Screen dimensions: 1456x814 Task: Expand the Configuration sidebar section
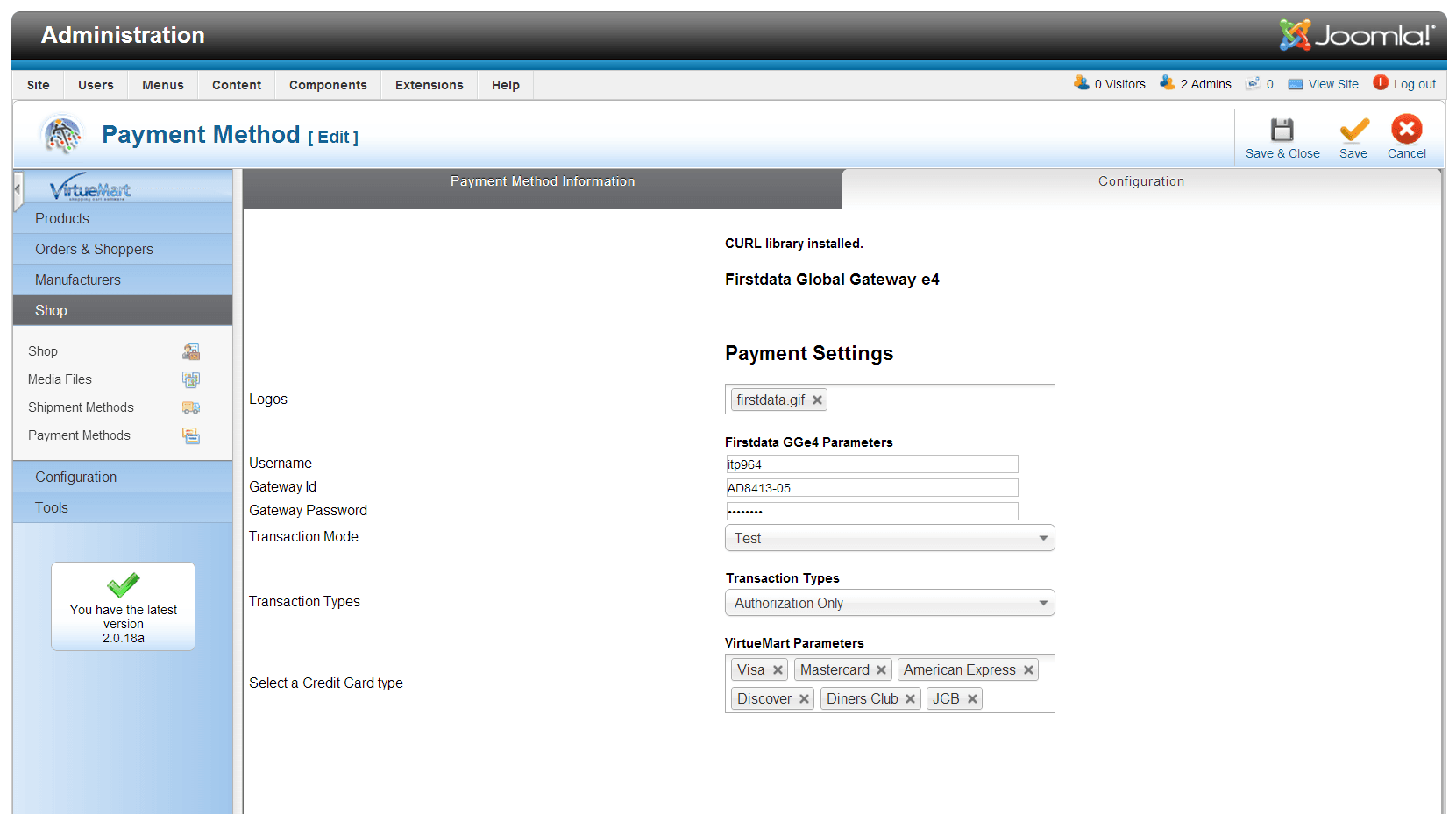tap(123, 477)
